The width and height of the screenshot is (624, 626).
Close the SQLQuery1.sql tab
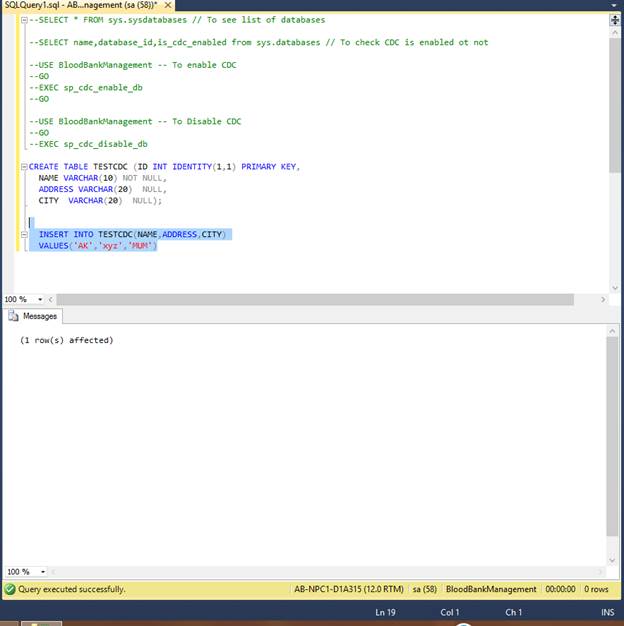click(168, 5)
